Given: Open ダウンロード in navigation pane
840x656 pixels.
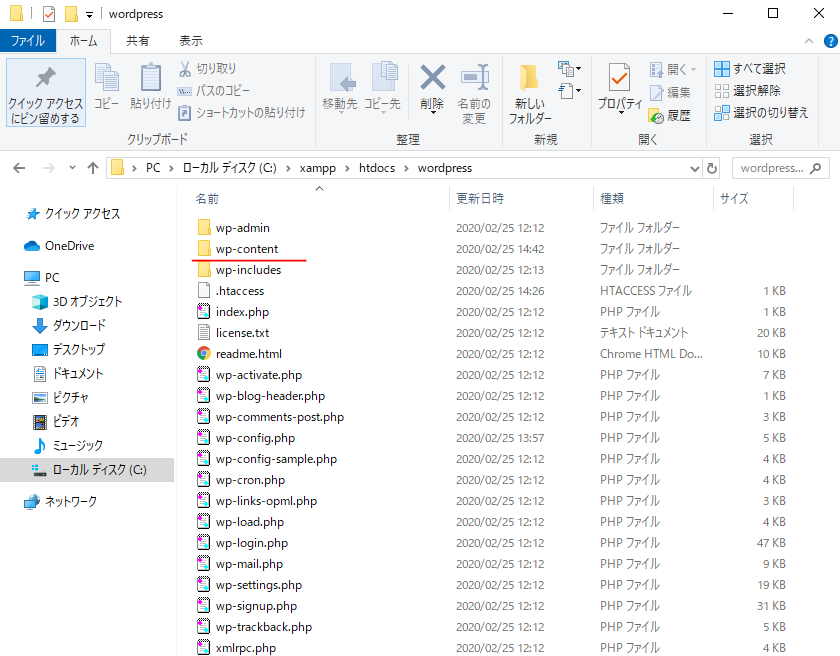Looking at the screenshot, I should point(69,325).
